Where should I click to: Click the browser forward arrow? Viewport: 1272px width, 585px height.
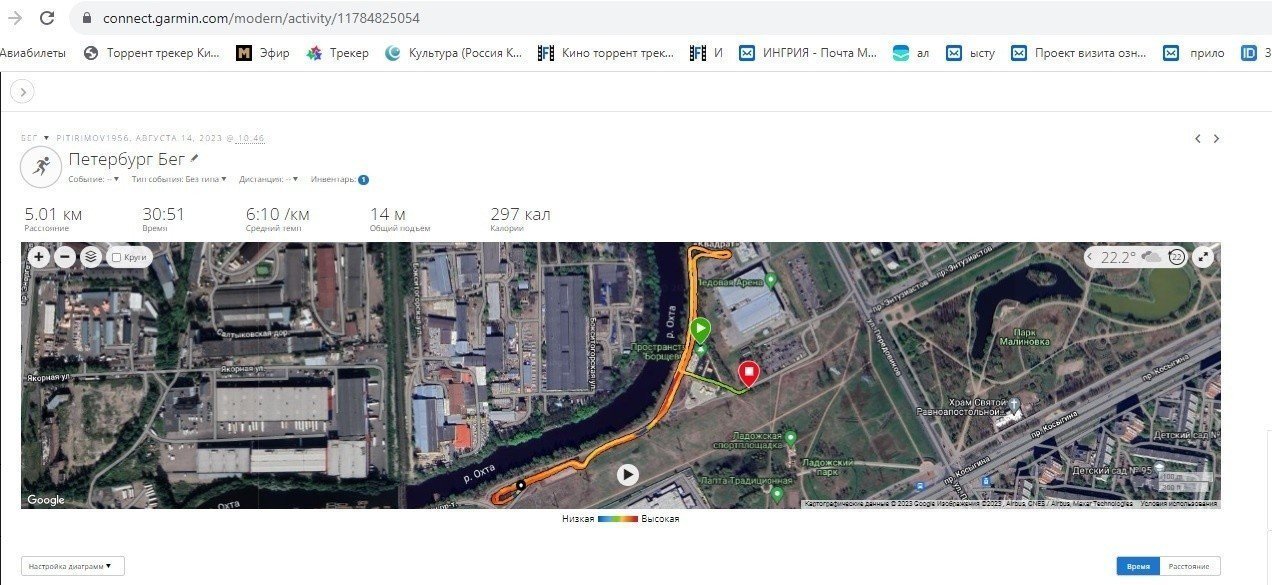pos(15,18)
